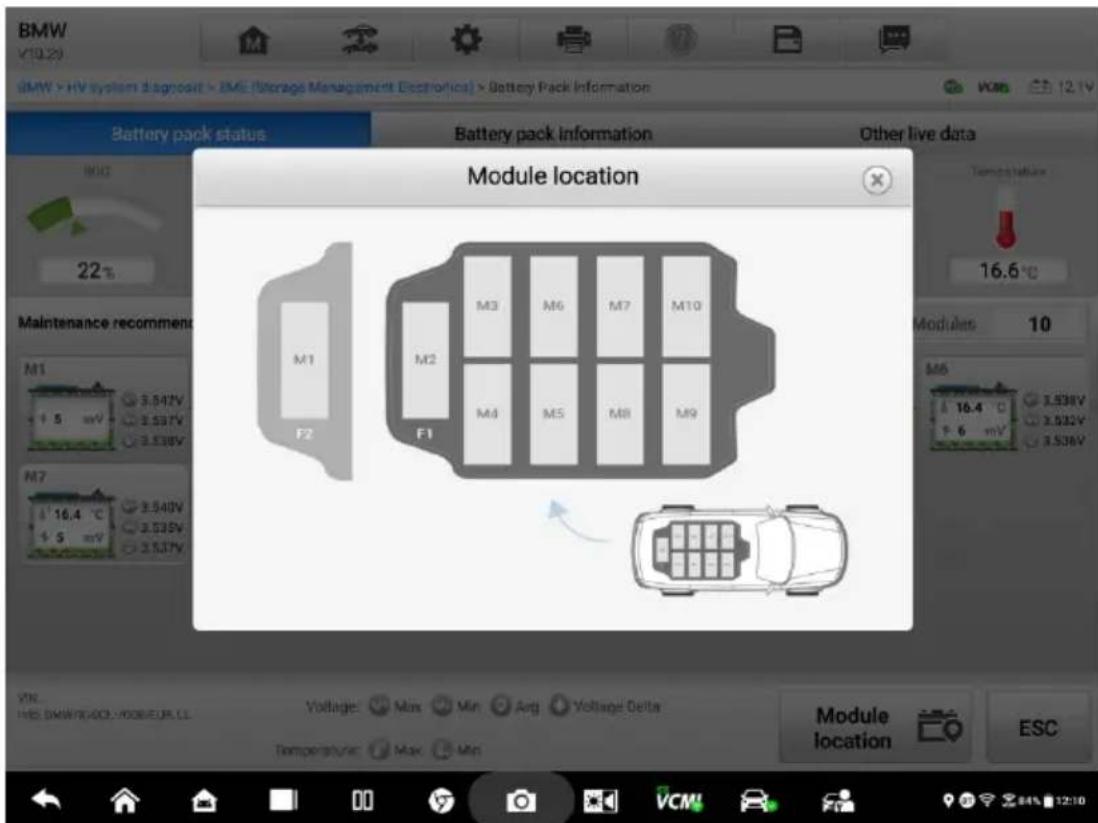The width and height of the screenshot is (1098, 823).
Task: Click the Module location button
Action: point(875,728)
